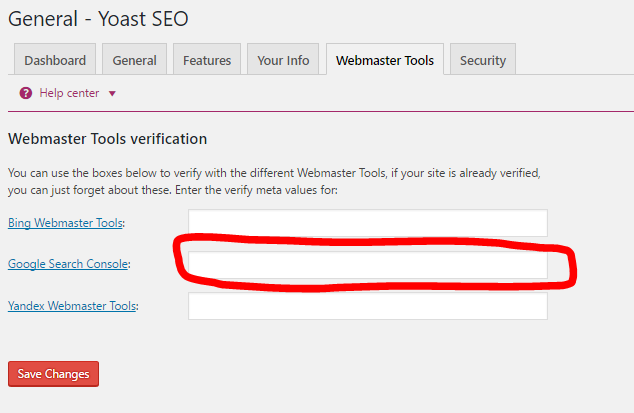Open the Help center link

[69, 93]
